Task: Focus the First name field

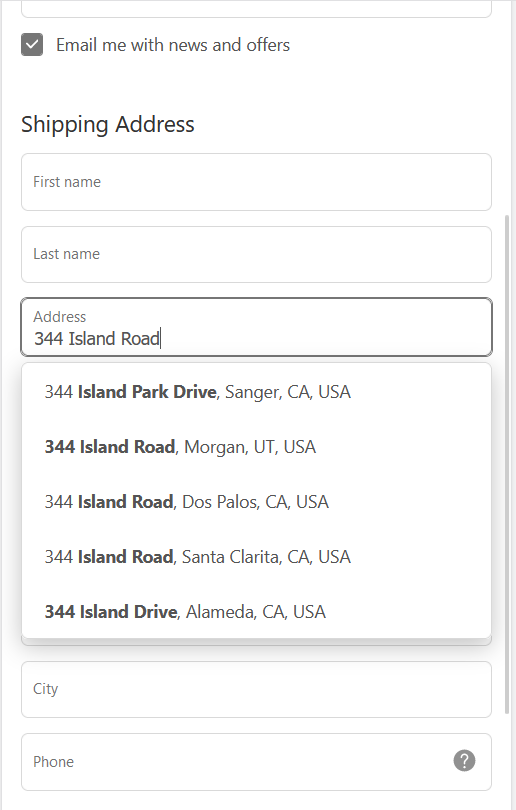Action: (x=256, y=182)
